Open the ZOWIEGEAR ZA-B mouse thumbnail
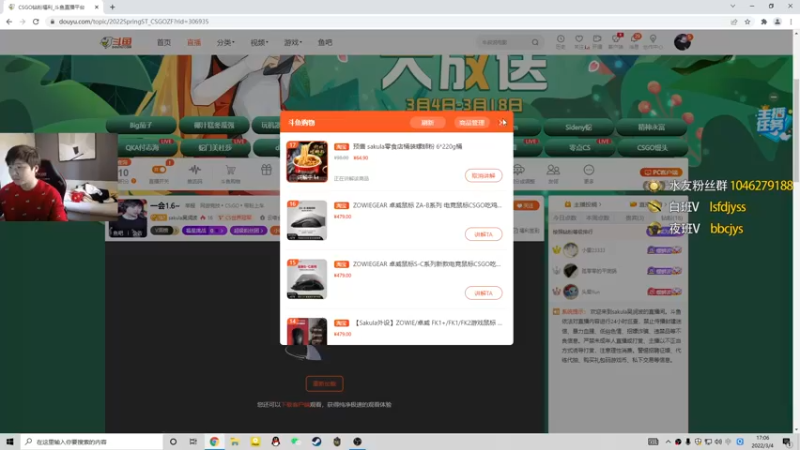Screen dimensions: 800x450 (x=307, y=220)
